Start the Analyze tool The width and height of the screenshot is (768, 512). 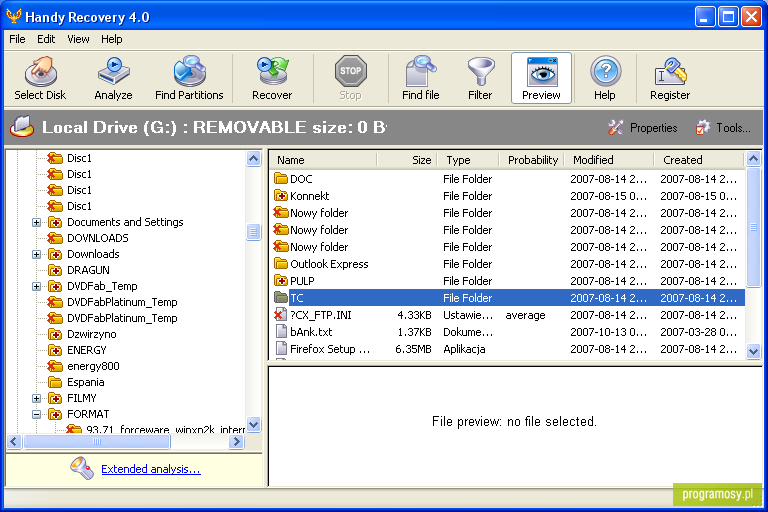pos(113,78)
